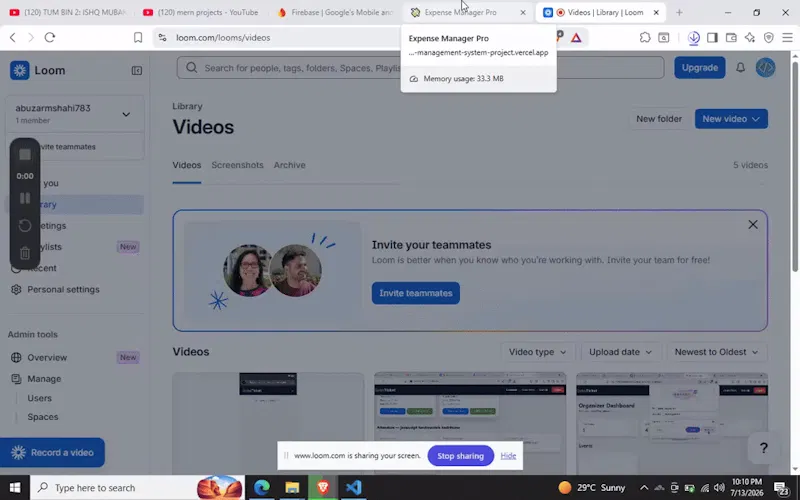The width and height of the screenshot is (800, 500).
Task: Open Leo AI sparkle icon
Action: tap(749, 37)
